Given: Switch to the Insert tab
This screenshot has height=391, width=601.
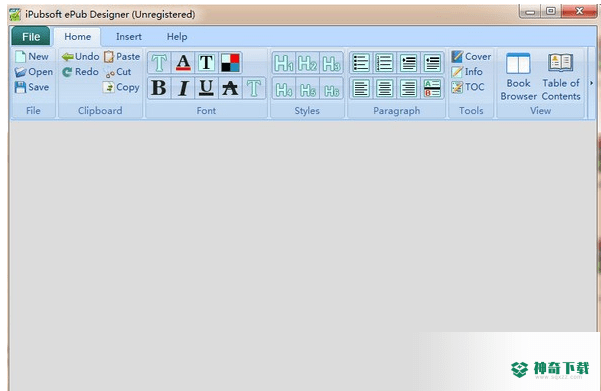Looking at the screenshot, I should pos(129,37).
